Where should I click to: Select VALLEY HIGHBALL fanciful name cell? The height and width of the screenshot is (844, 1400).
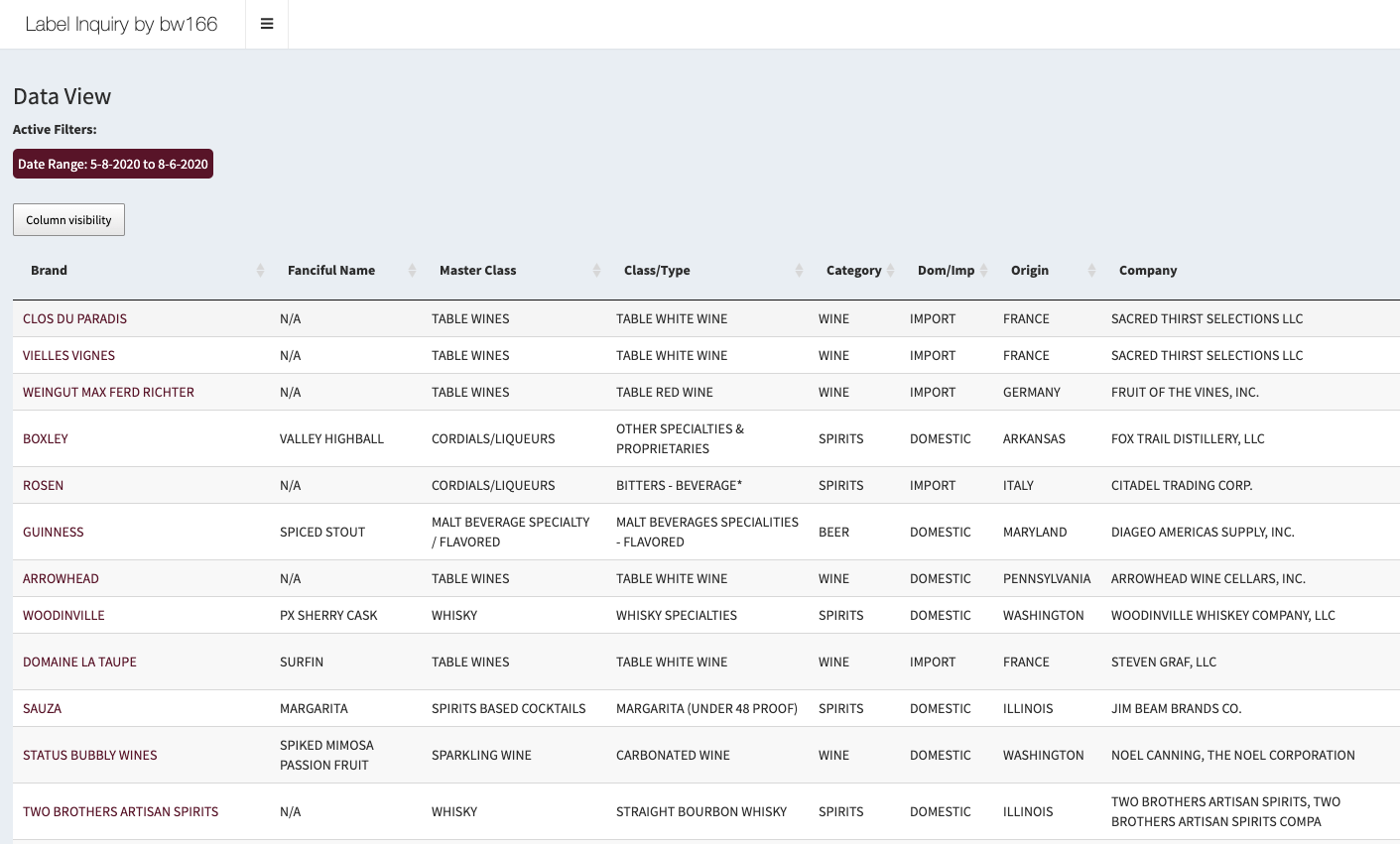click(331, 438)
